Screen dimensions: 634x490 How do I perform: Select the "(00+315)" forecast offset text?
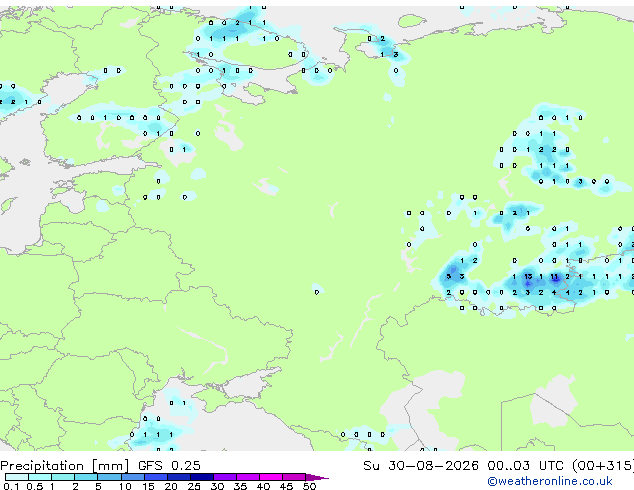(x=603, y=466)
